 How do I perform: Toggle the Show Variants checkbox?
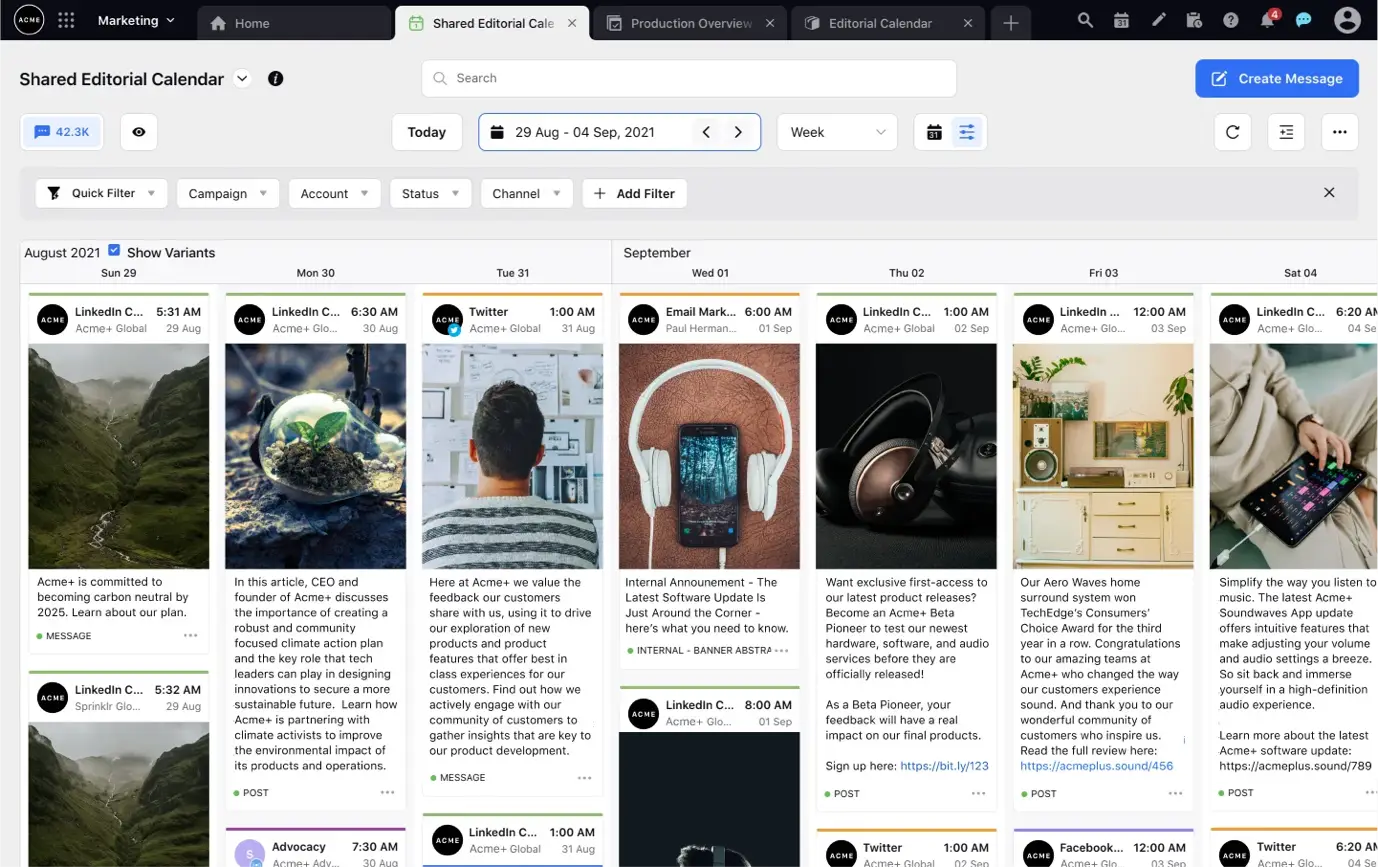click(114, 251)
